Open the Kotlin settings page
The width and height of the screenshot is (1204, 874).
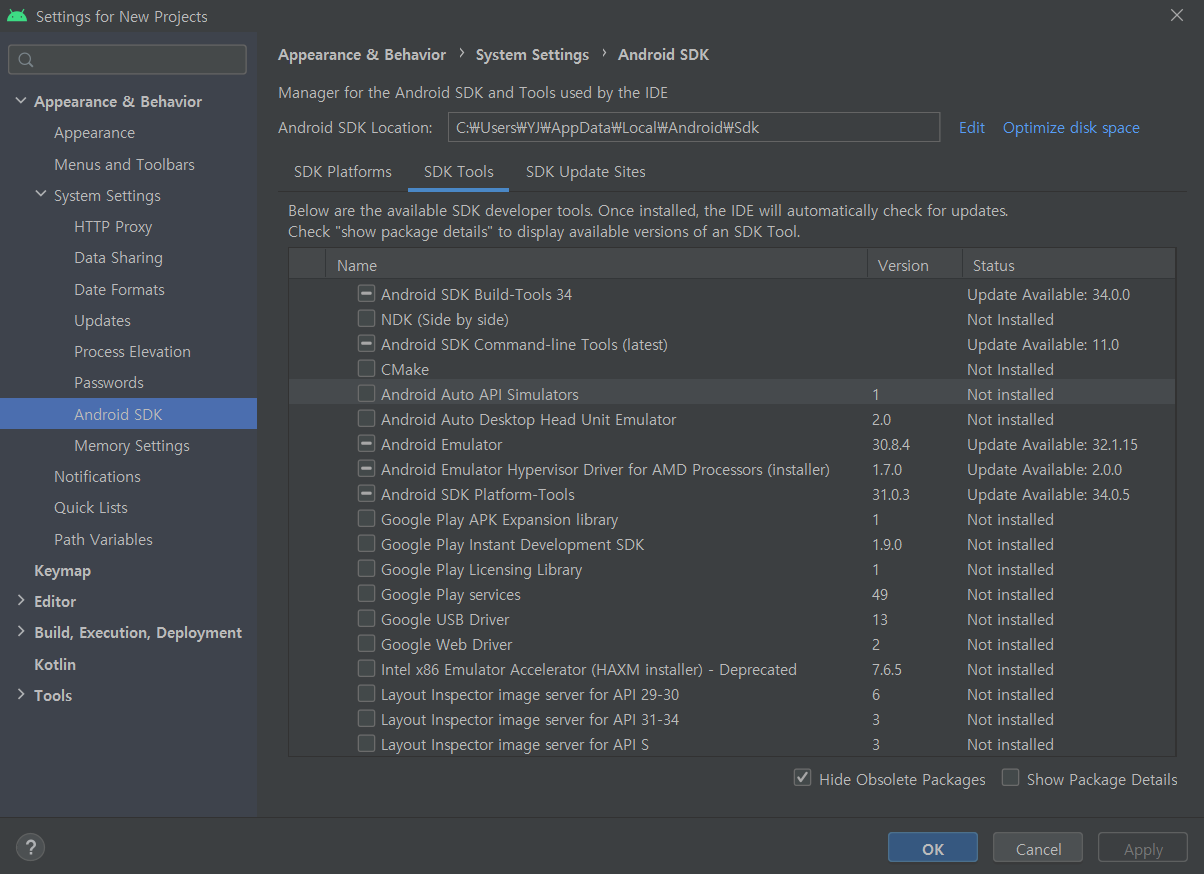tap(54, 664)
